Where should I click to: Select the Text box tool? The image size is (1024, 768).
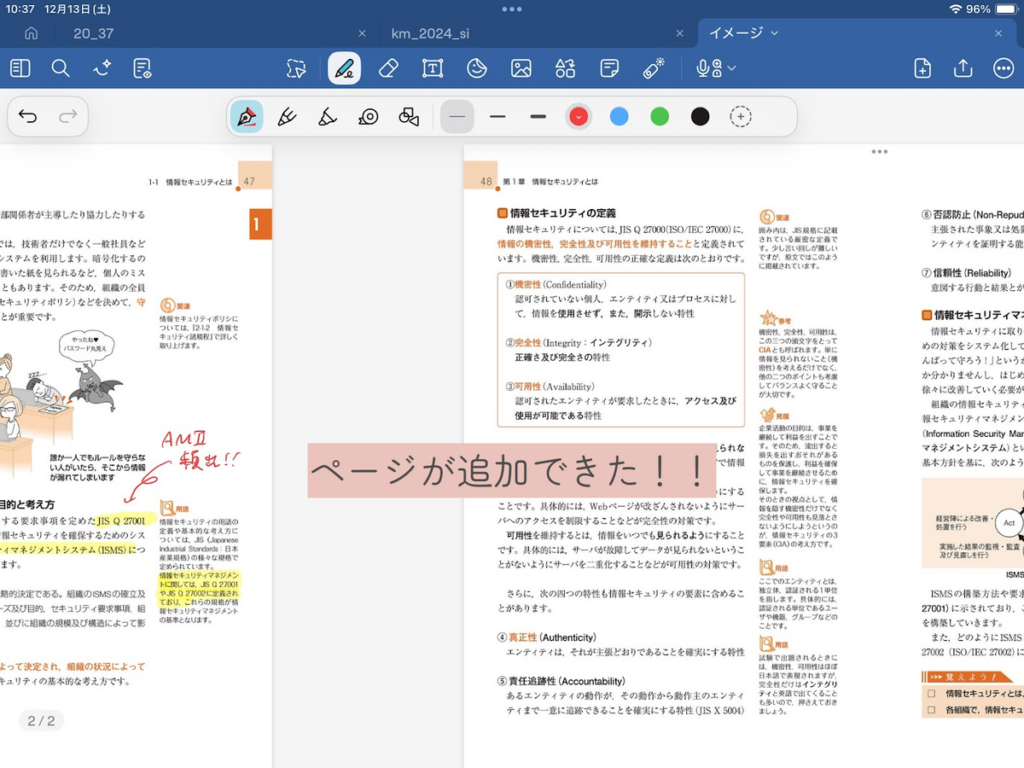pyautogui.click(x=432, y=68)
